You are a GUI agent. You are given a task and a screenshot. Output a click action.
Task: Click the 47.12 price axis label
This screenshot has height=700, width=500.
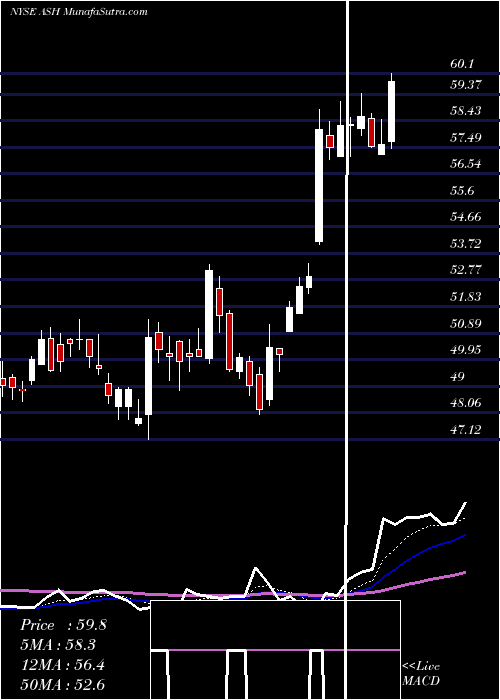(x=466, y=429)
